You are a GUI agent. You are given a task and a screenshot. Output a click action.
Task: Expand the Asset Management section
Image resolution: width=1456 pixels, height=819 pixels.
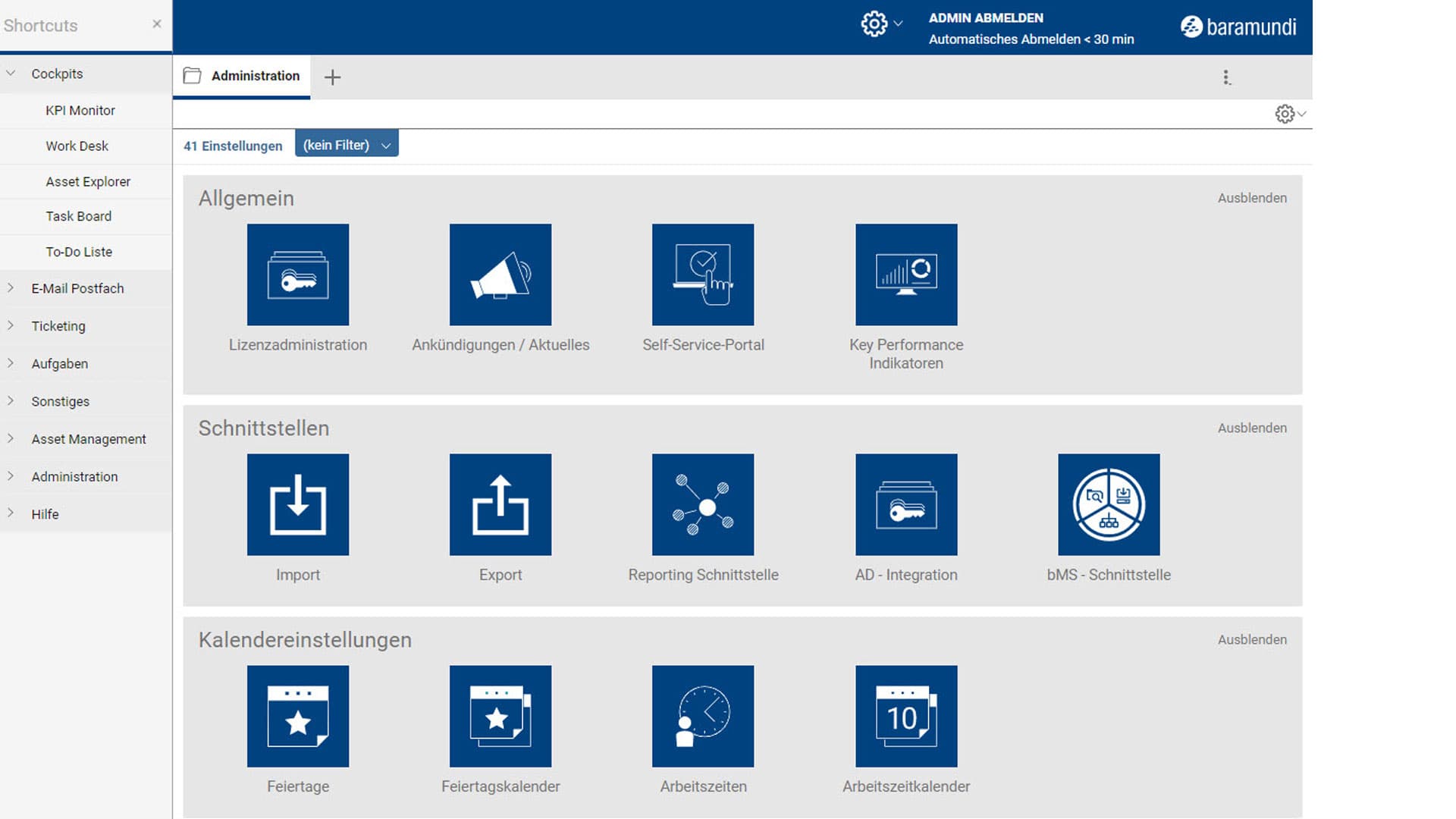coord(11,438)
